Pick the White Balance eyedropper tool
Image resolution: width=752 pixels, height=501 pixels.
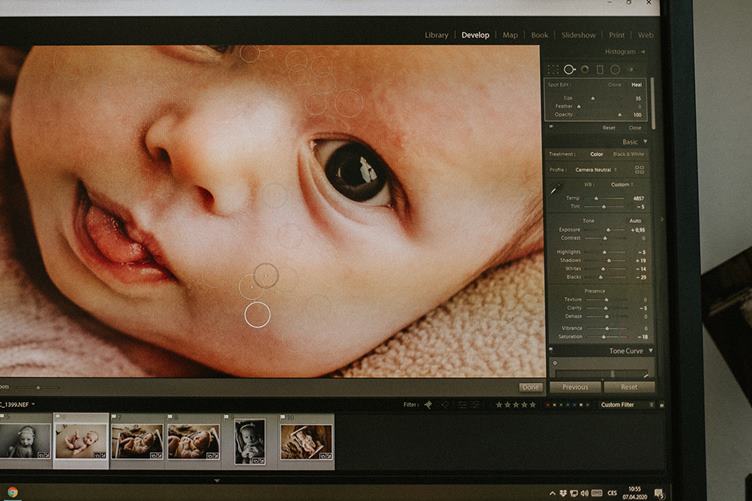tap(555, 190)
